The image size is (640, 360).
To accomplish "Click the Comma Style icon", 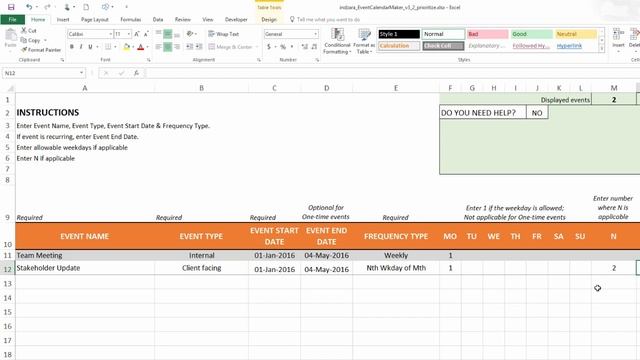I will point(292,47).
